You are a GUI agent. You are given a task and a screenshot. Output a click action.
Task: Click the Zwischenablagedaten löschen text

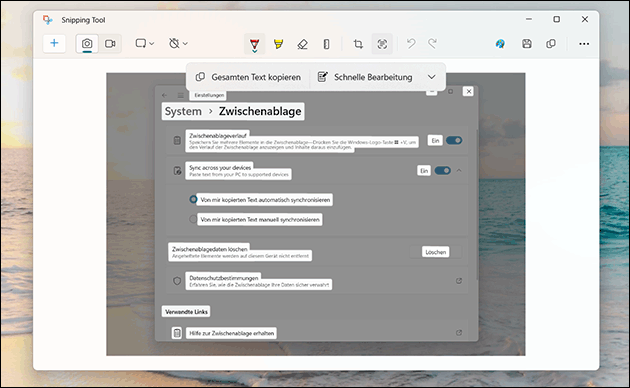pos(210,249)
